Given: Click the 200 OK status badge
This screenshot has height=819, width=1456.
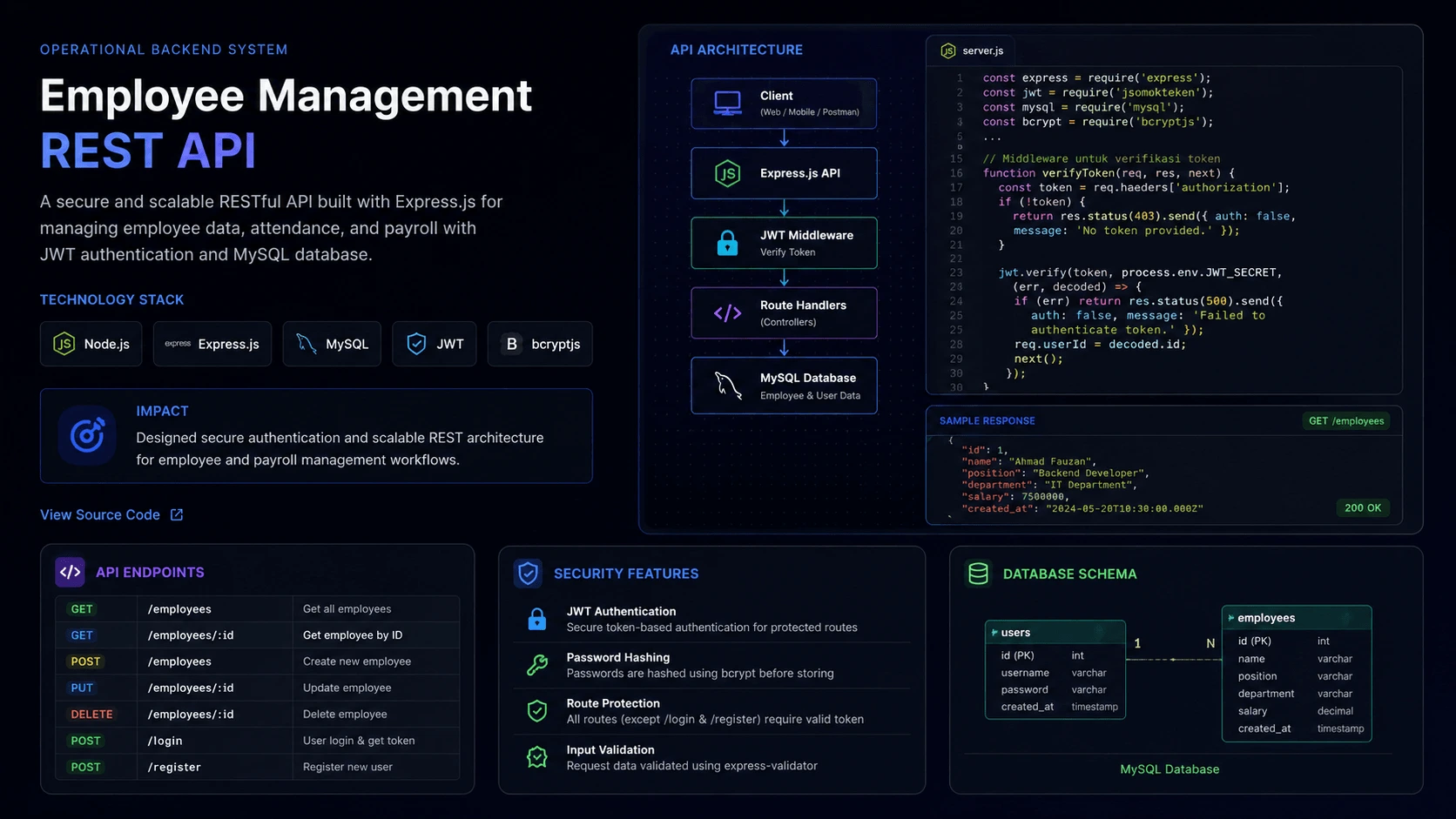Looking at the screenshot, I should pyautogui.click(x=1363, y=507).
